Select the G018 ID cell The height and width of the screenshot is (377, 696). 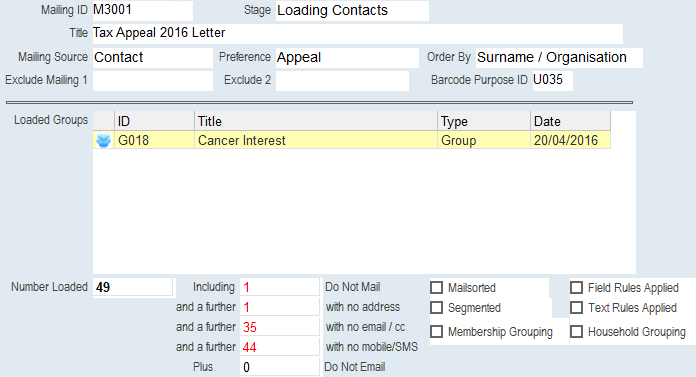(x=154, y=140)
